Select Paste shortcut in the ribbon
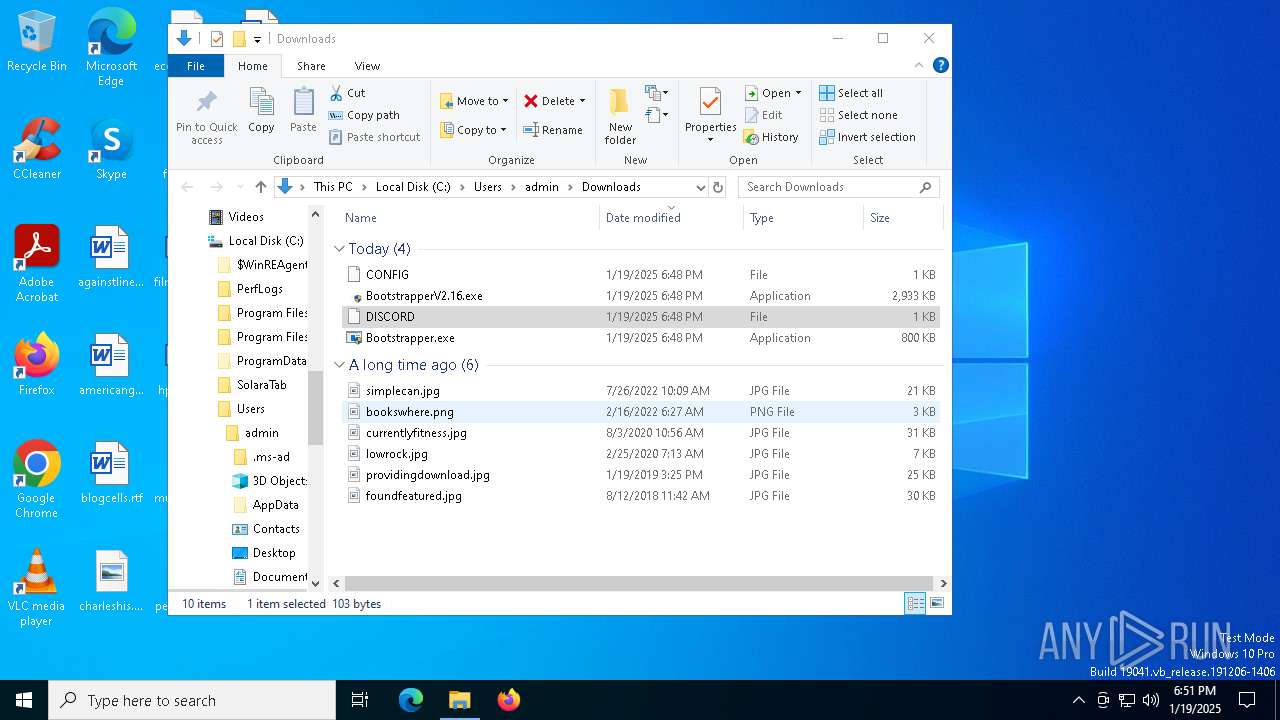 (374, 137)
